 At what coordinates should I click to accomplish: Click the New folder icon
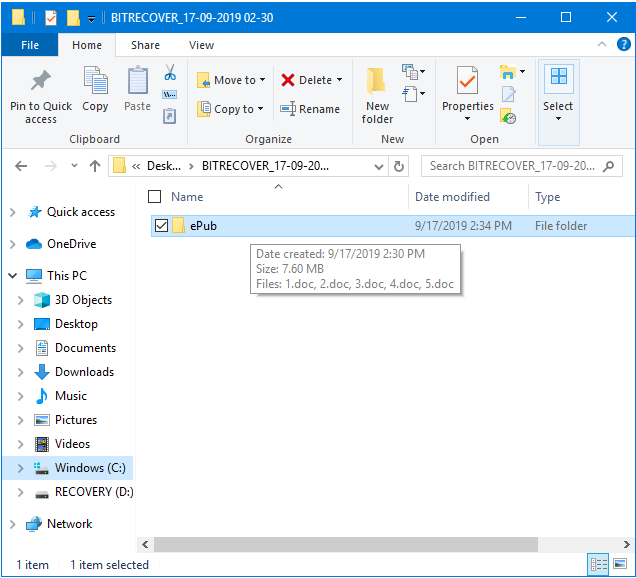(x=376, y=81)
